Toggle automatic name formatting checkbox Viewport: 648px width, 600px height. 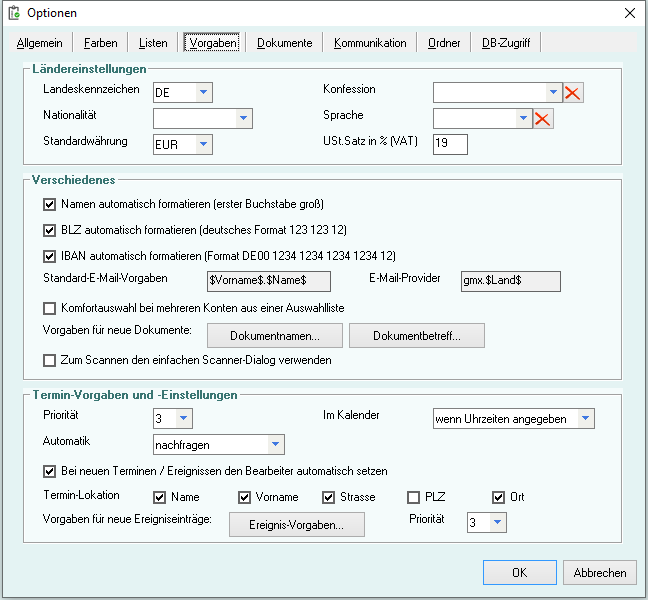[50, 205]
